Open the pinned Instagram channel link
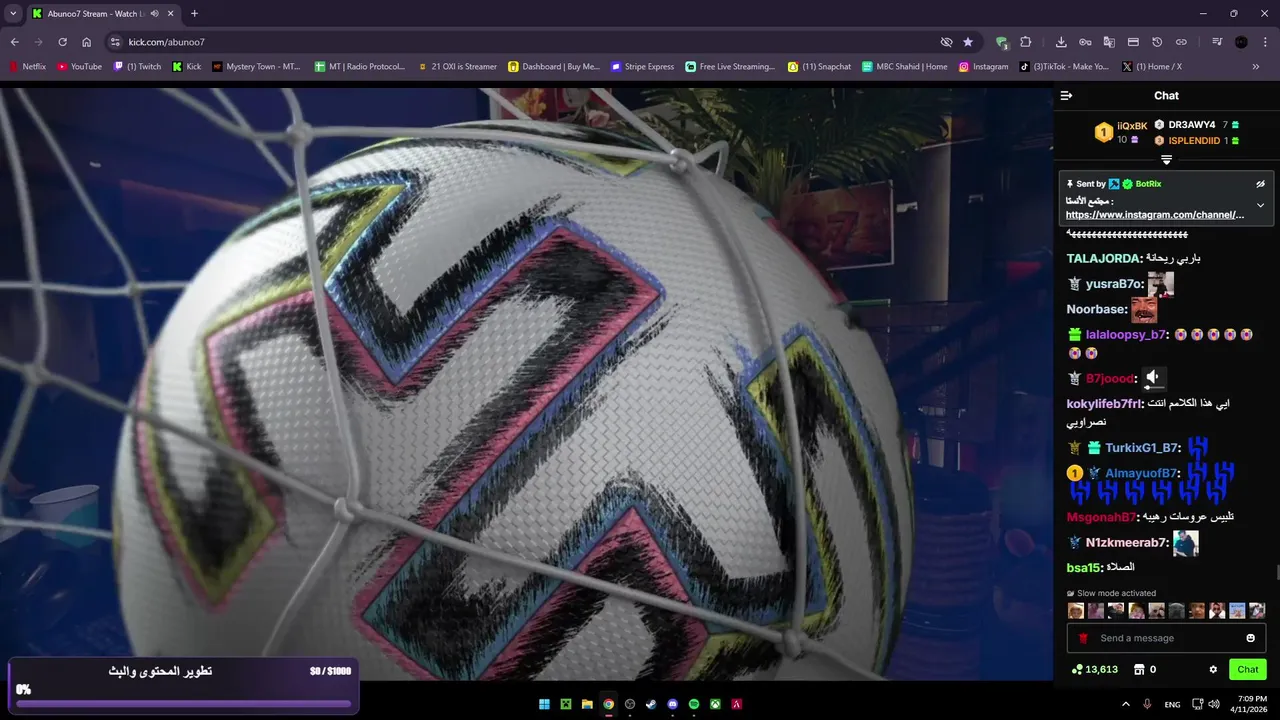This screenshot has width=1280, height=720. coord(1155,215)
